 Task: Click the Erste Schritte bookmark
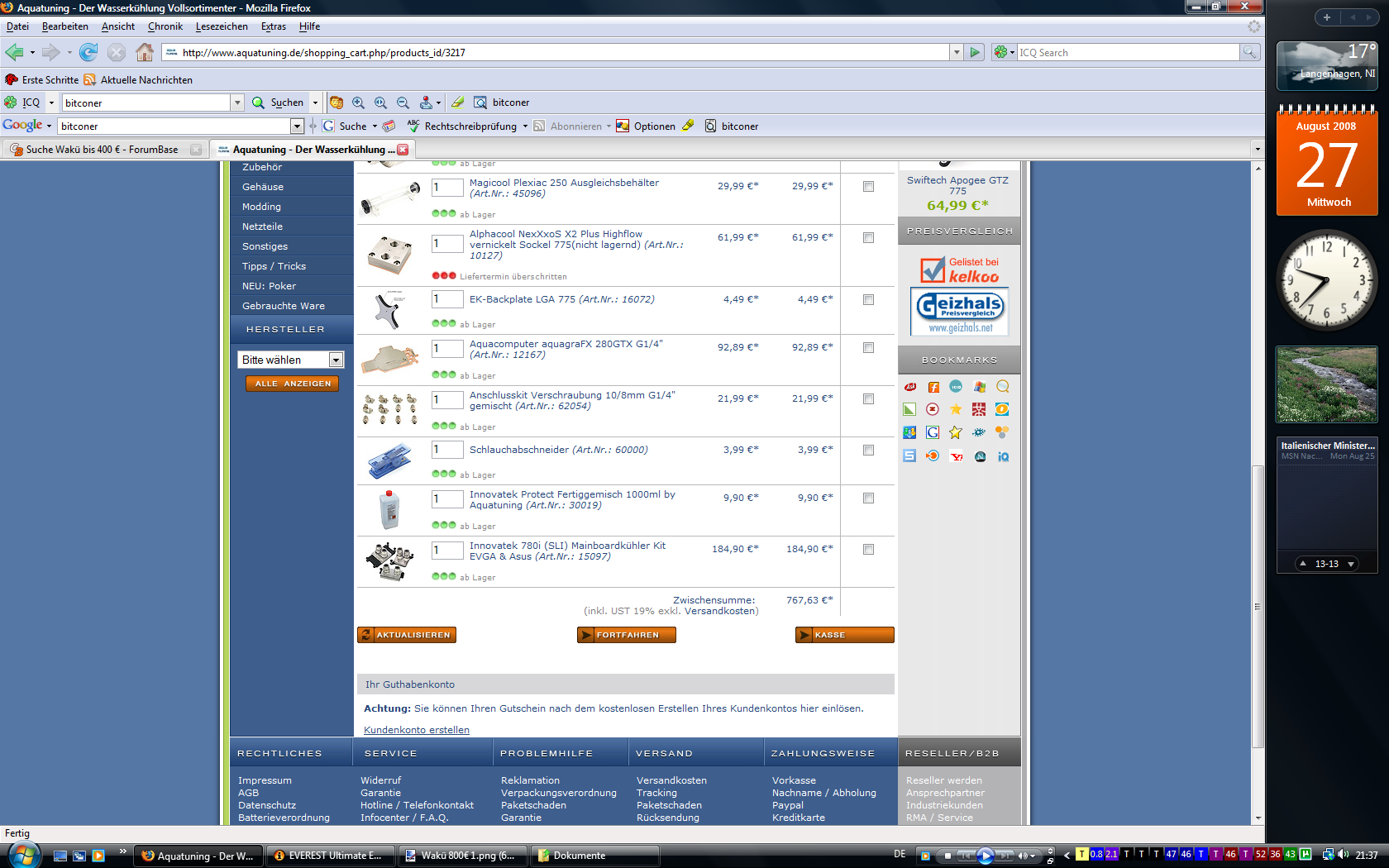point(41,80)
